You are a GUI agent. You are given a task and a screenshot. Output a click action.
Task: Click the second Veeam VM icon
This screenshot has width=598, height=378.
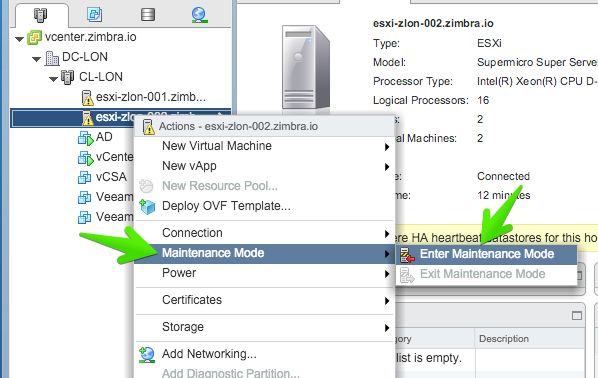point(84,217)
